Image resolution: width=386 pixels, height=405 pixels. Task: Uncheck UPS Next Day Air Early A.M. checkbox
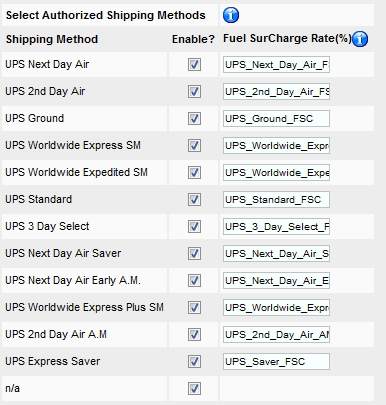(194, 280)
